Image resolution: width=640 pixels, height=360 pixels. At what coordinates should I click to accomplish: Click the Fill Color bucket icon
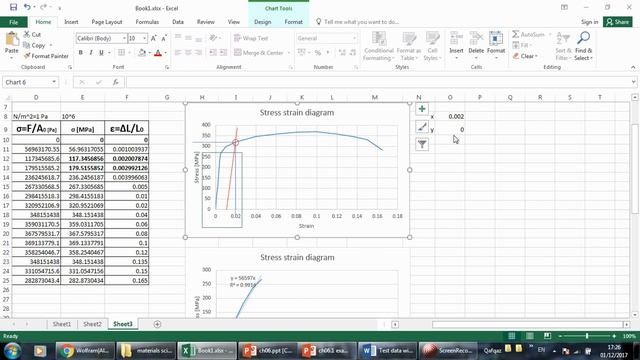(x=142, y=53)
